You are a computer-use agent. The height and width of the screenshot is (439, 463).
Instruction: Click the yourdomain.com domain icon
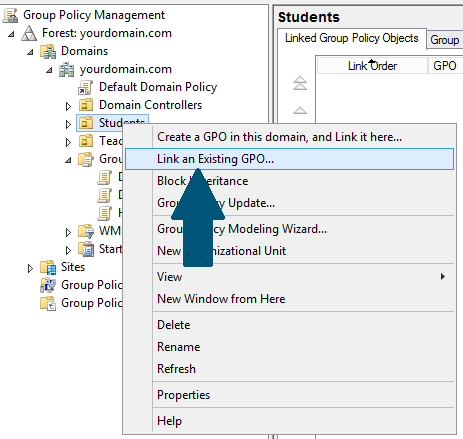pos(67,69)
